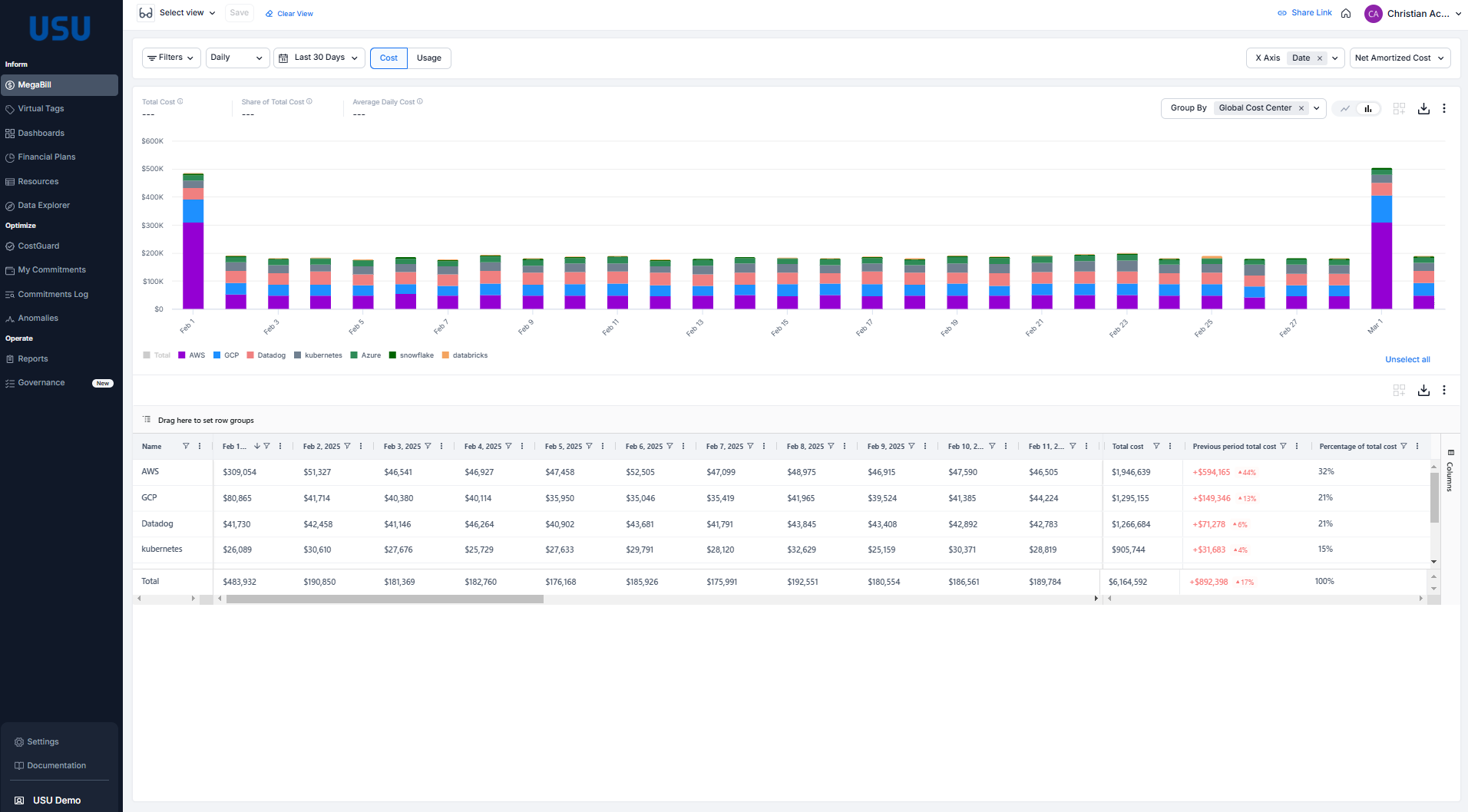Click the Reports sidebar icon
The width and height of the screenshot is (1468, 812).
click(10, 359)
